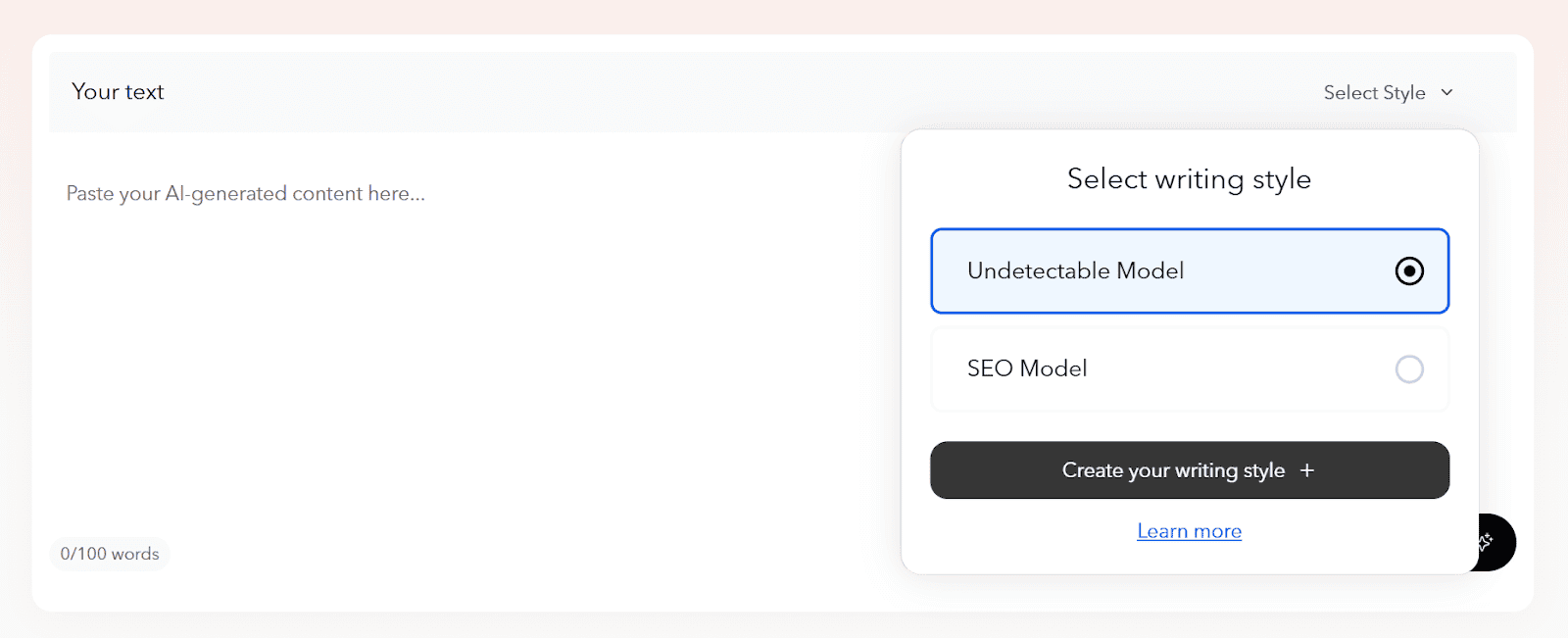Click the chevron arrow next to Select Style

coord(1446,92)
